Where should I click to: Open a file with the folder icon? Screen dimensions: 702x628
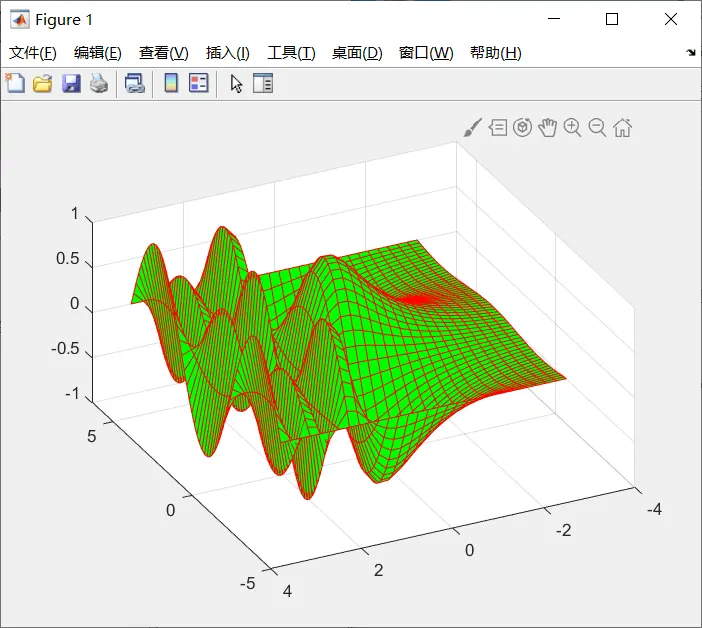(x=43, y=84)
